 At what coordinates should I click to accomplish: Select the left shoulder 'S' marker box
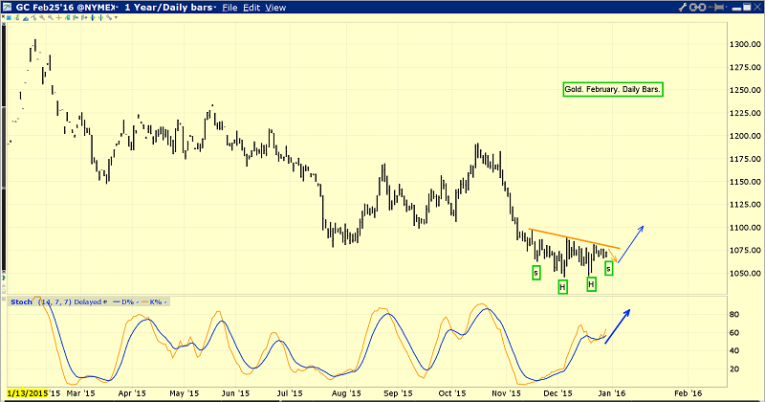(x=536, y=272)
